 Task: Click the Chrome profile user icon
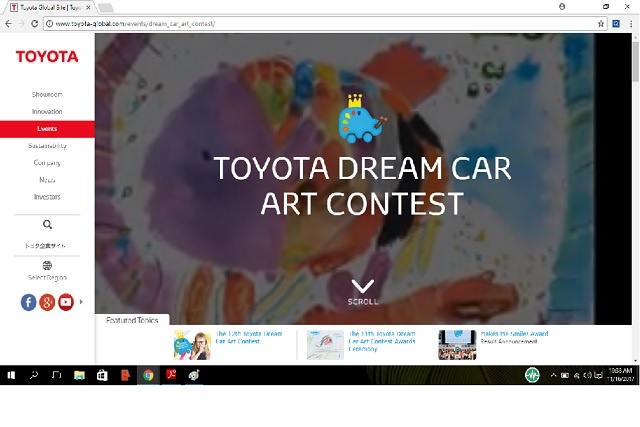[x=562, y=7]
